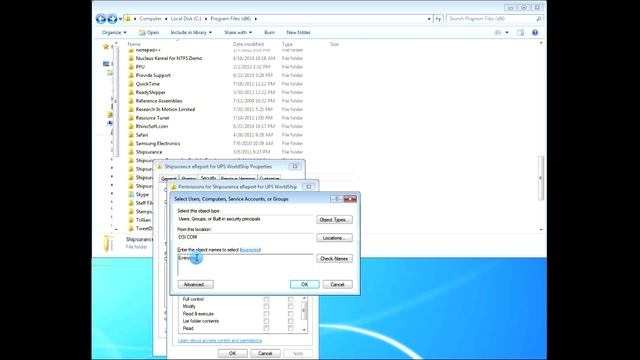Open Learn about access control and permissions link
Screen dimensions: 640x360
220,340
